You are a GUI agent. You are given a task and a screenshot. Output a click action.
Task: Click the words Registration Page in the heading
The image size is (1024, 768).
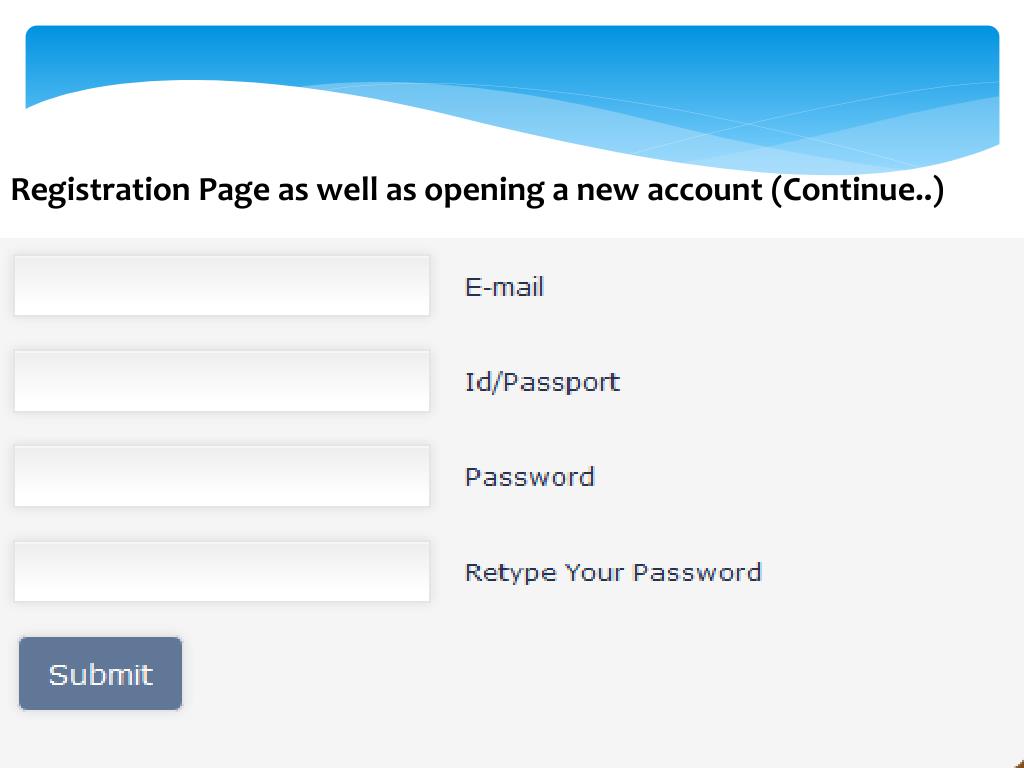point(140,191)
